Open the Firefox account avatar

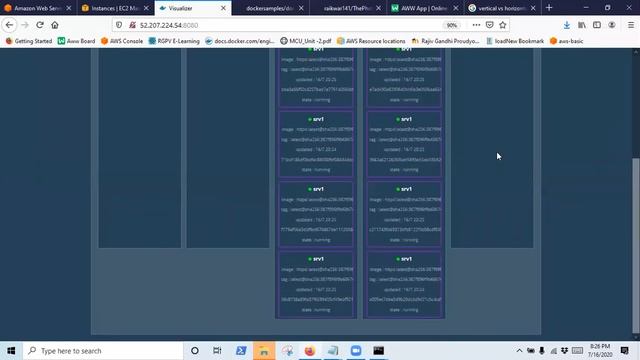(611, 25)
